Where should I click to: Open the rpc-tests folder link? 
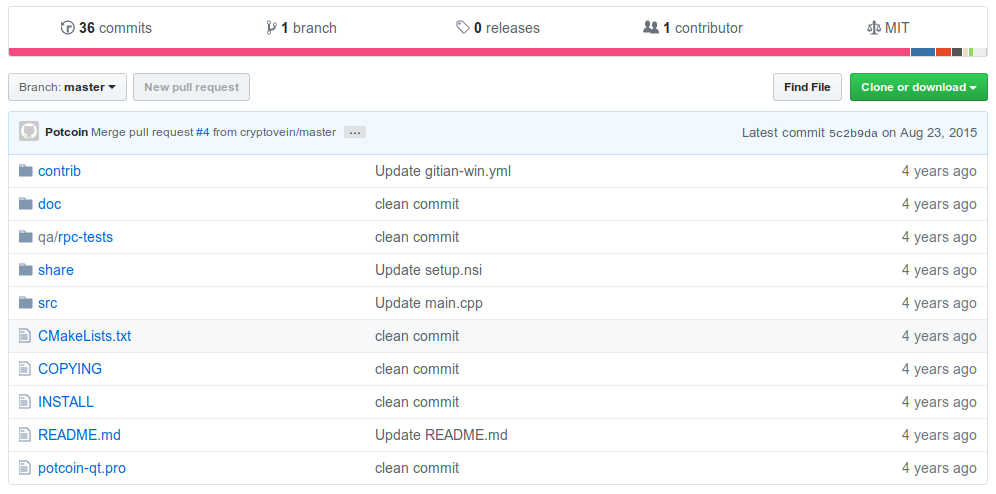(x=86, y=237)
